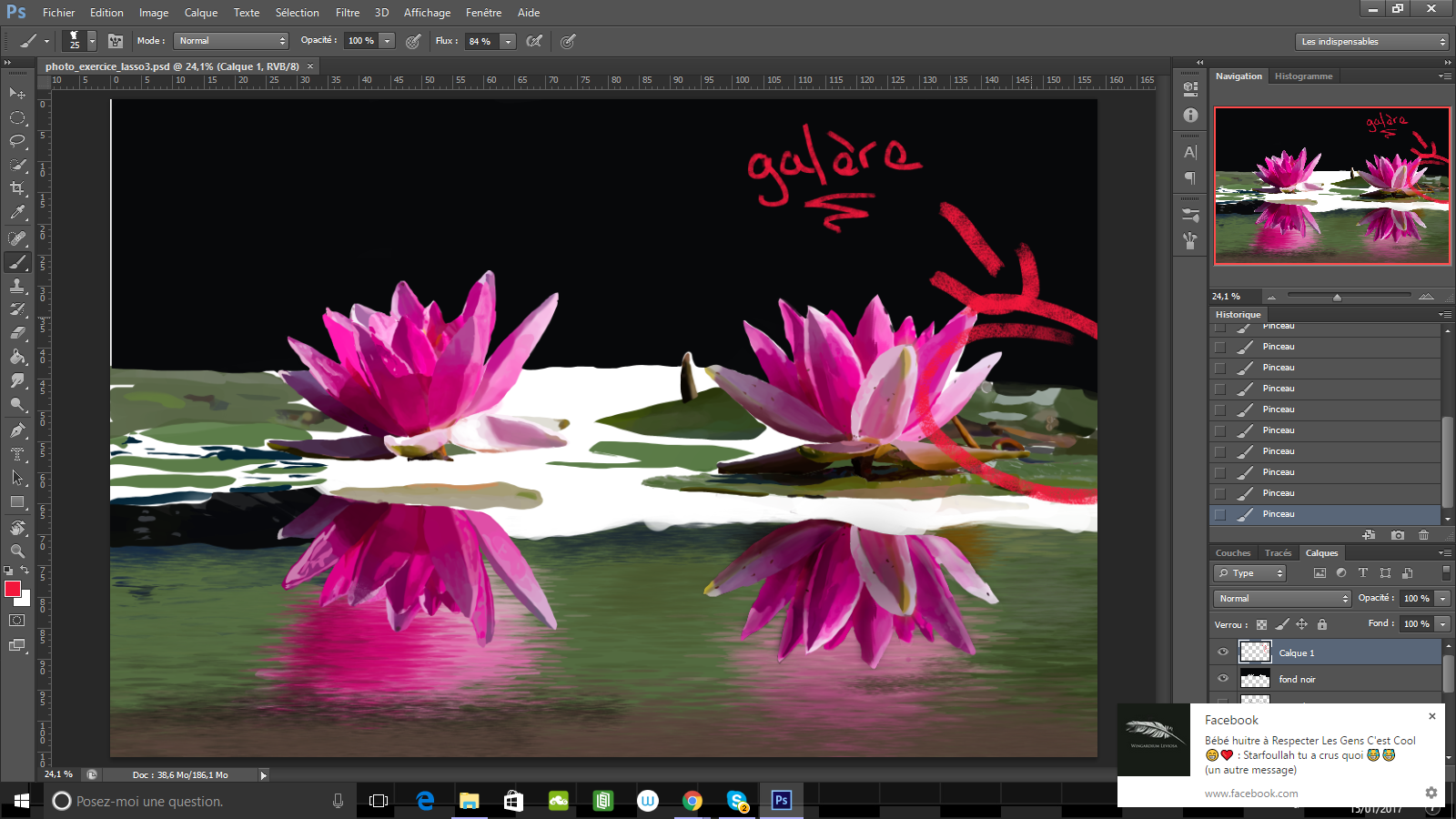Click the red foreground color swatch
The height and width of the screenshot is (819, 1456).
[x=13, y=590]
